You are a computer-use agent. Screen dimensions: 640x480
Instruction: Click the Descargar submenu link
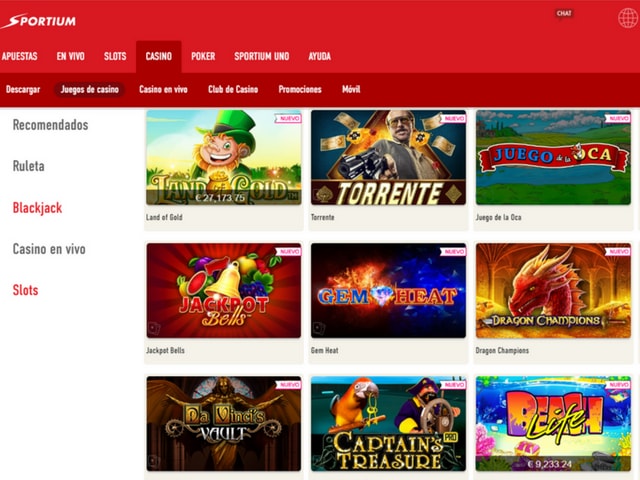(23, 89)
